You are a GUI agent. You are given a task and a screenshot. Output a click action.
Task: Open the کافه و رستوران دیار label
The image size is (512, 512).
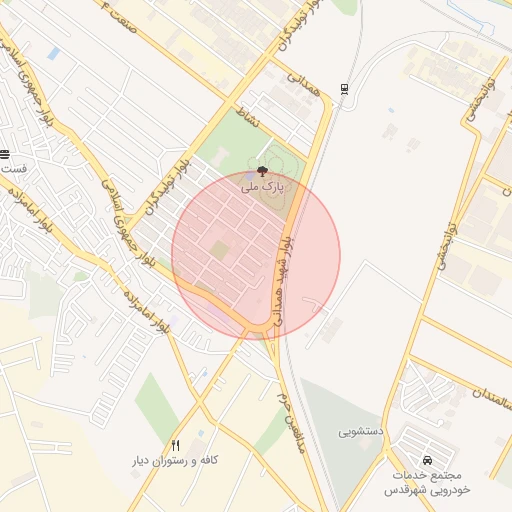pyautogui.click(x=175, y=461)
